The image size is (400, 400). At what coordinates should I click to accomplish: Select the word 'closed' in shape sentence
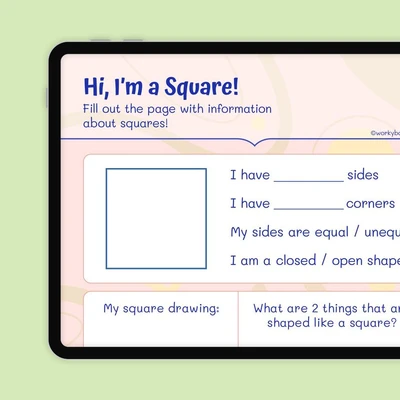pyautogui.click(x=296, y=260)
